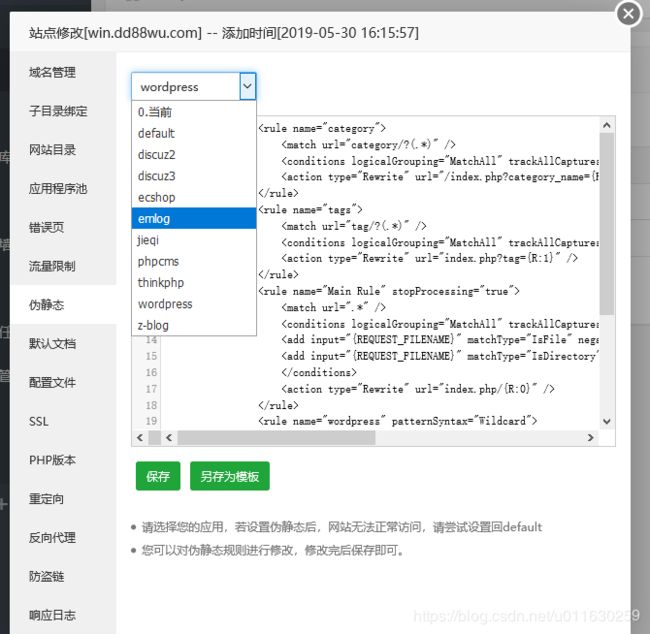Click the 'rule name="wordpress"' code line

[x=397, y=421]
